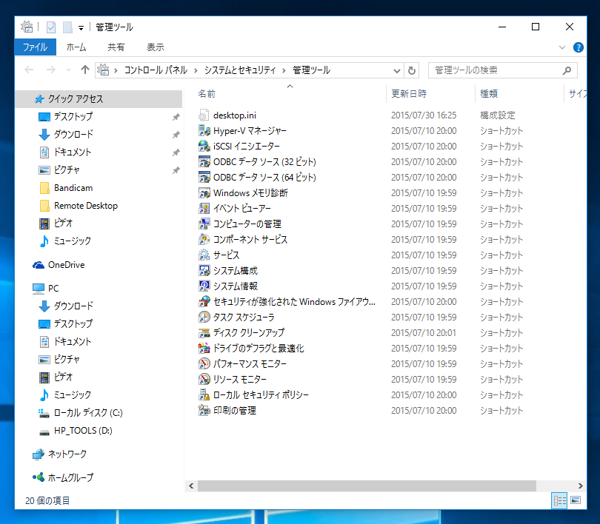
Task: Click the ドライブのデフラグと最適化 icon
Action: coord(204,348)
